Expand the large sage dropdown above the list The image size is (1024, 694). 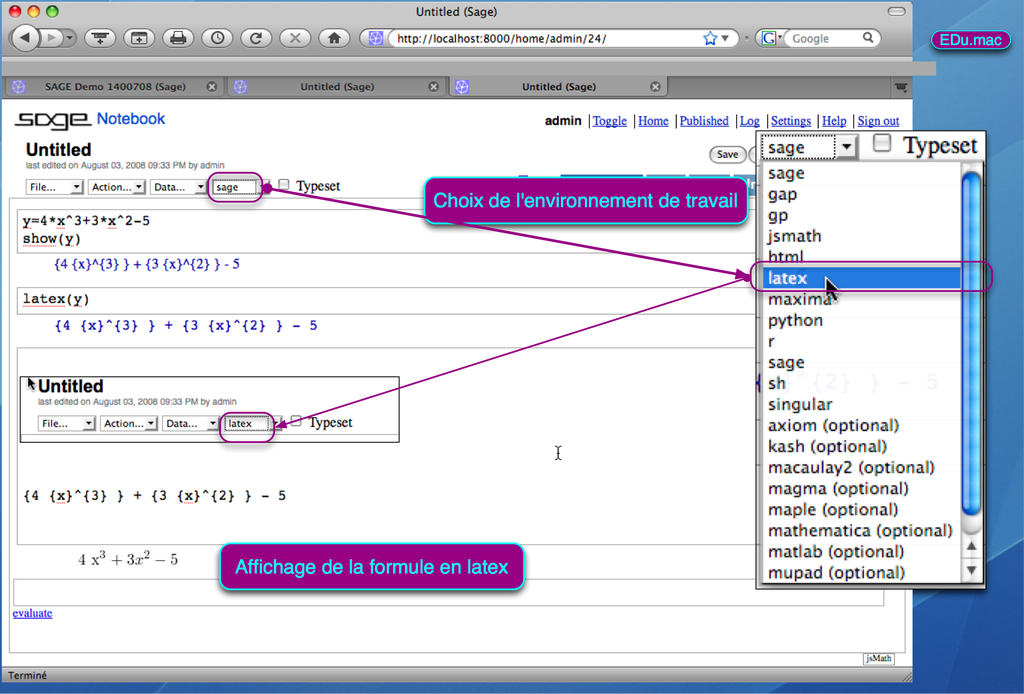(x=809, y=148)
